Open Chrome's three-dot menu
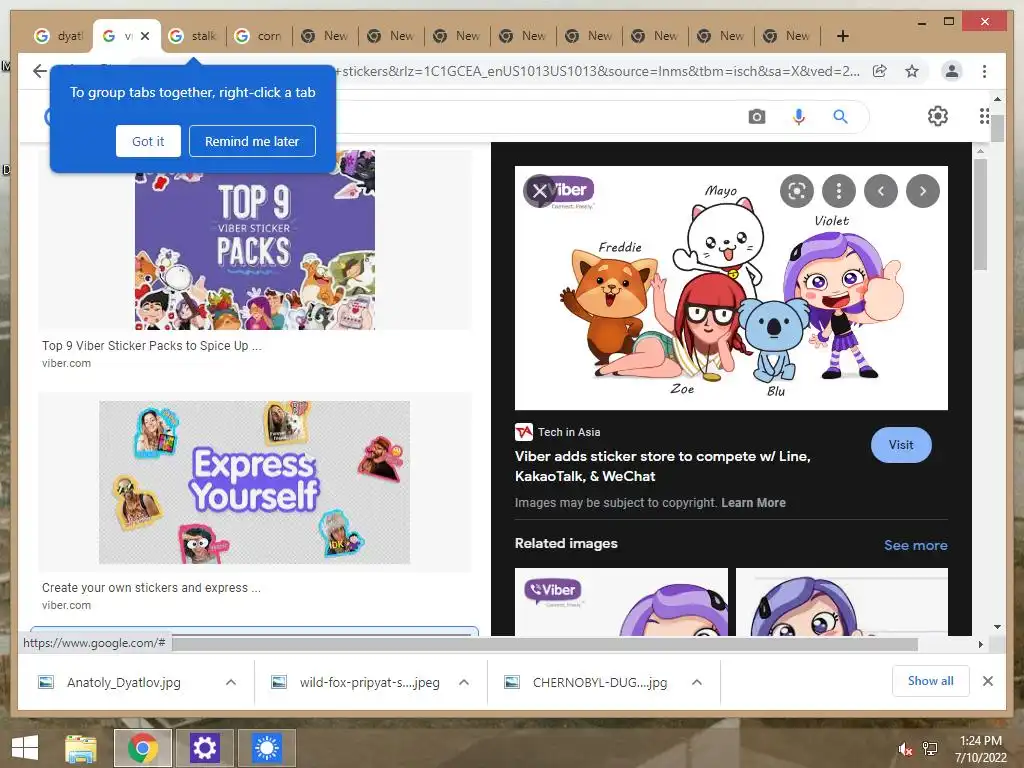 (984, 71)
